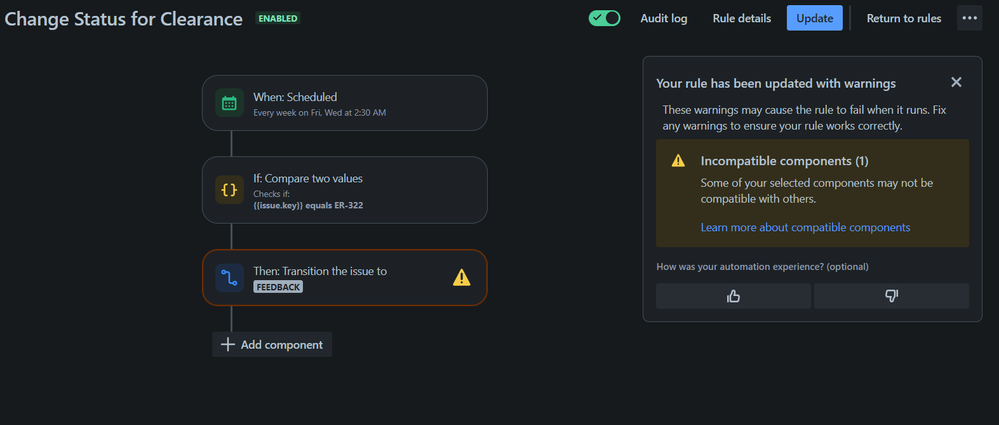This screenshot has height=425, width=999.
Task: Click the plus icon in Add component
Action: (x=227, y=345)
